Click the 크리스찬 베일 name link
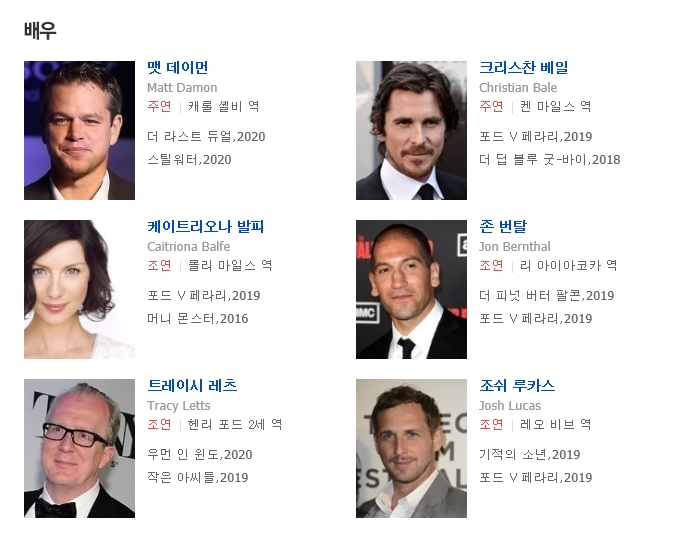The width and height of the screenshot is (681, 537). (524, 67)
